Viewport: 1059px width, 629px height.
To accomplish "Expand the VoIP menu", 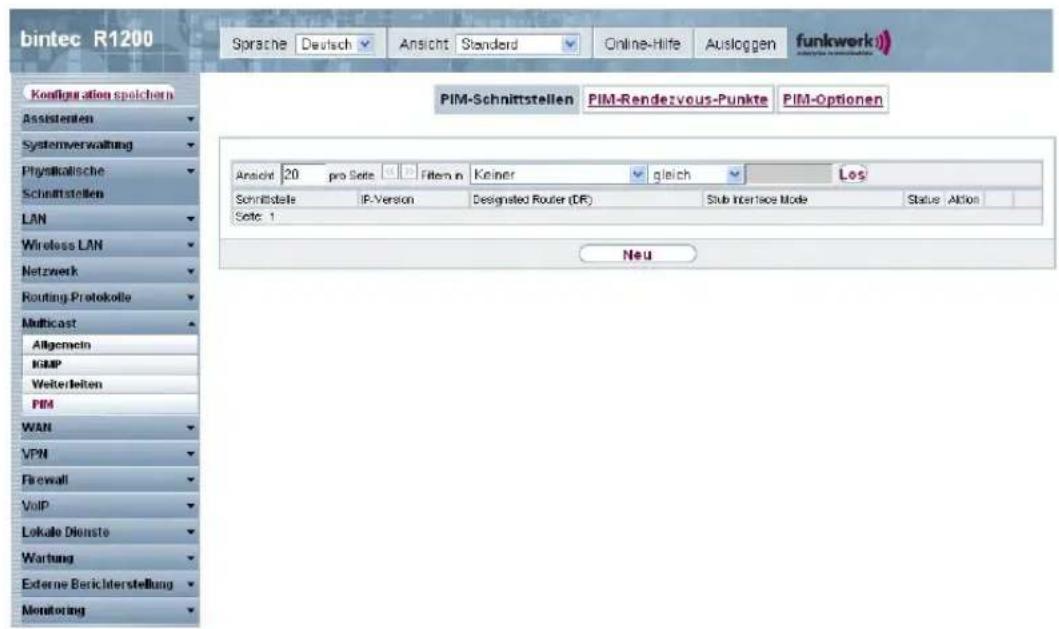I will point(108,505).
